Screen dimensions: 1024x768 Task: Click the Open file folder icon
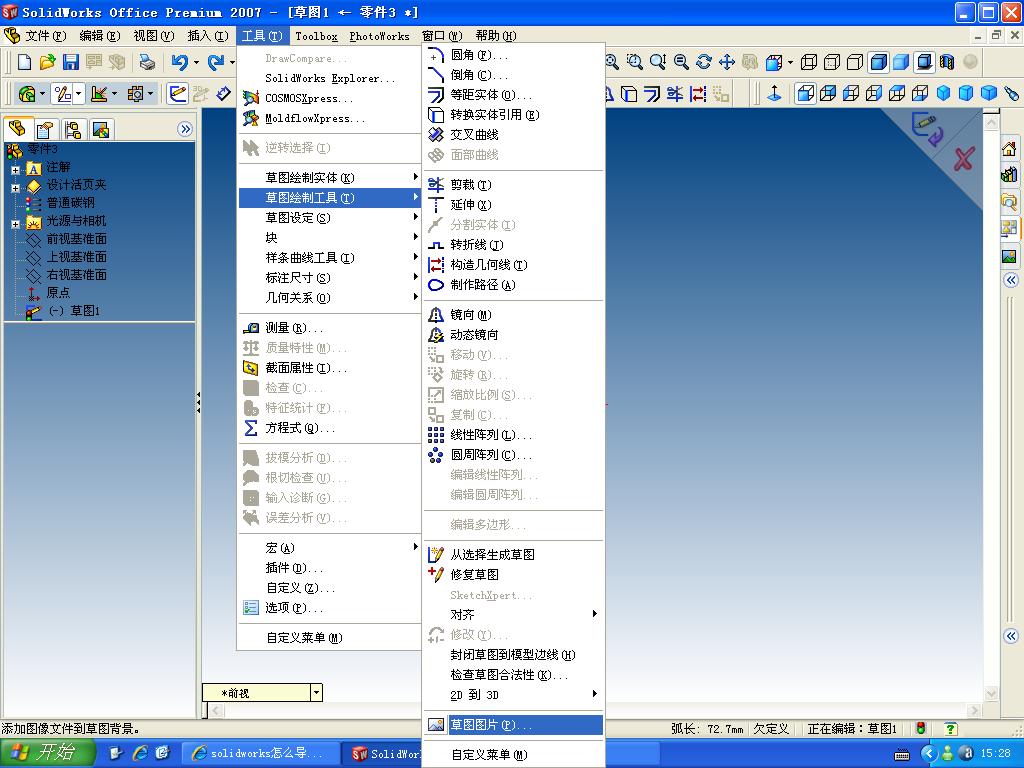tap(48, 62)
